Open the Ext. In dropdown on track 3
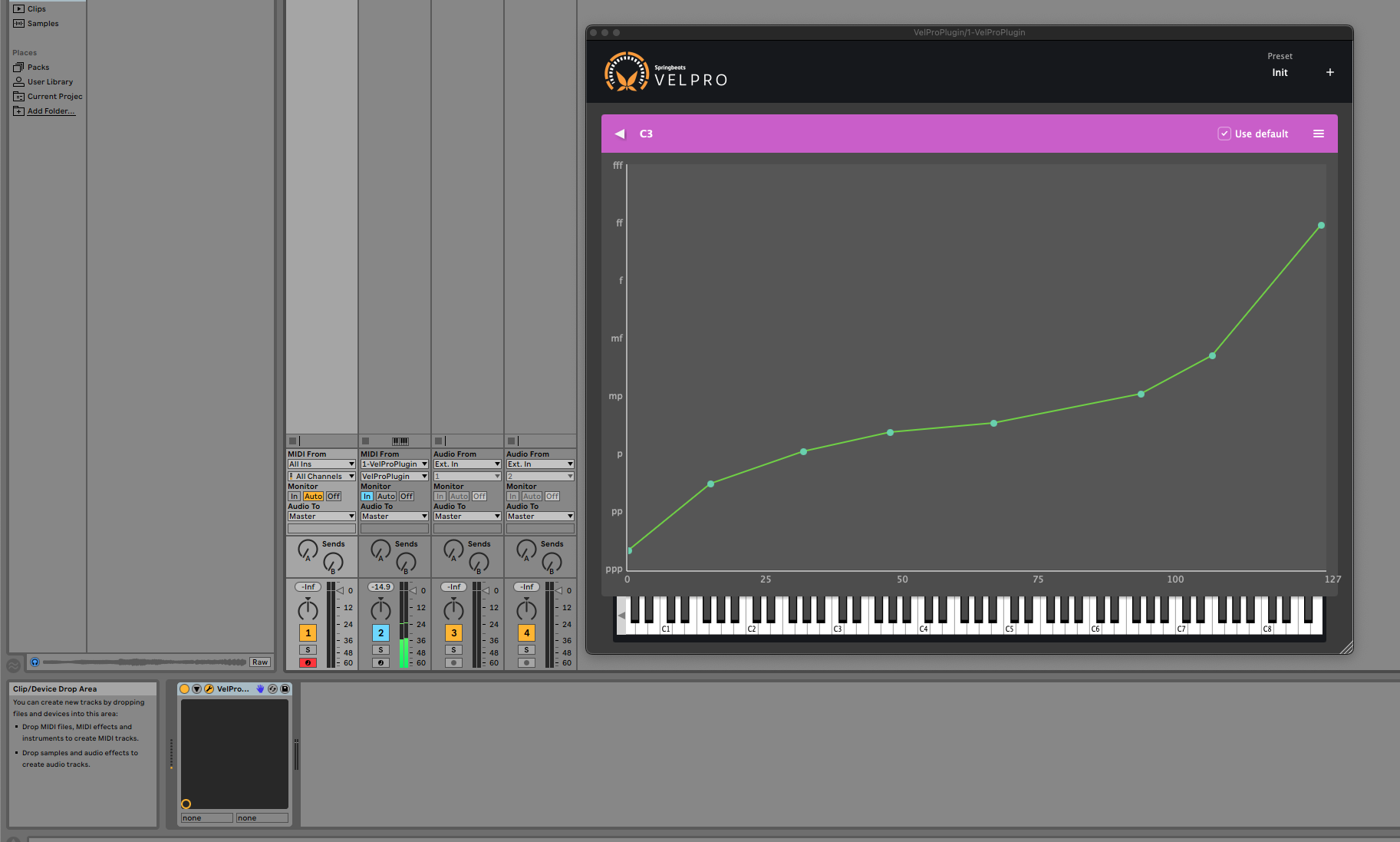 [x=466, y=464]
